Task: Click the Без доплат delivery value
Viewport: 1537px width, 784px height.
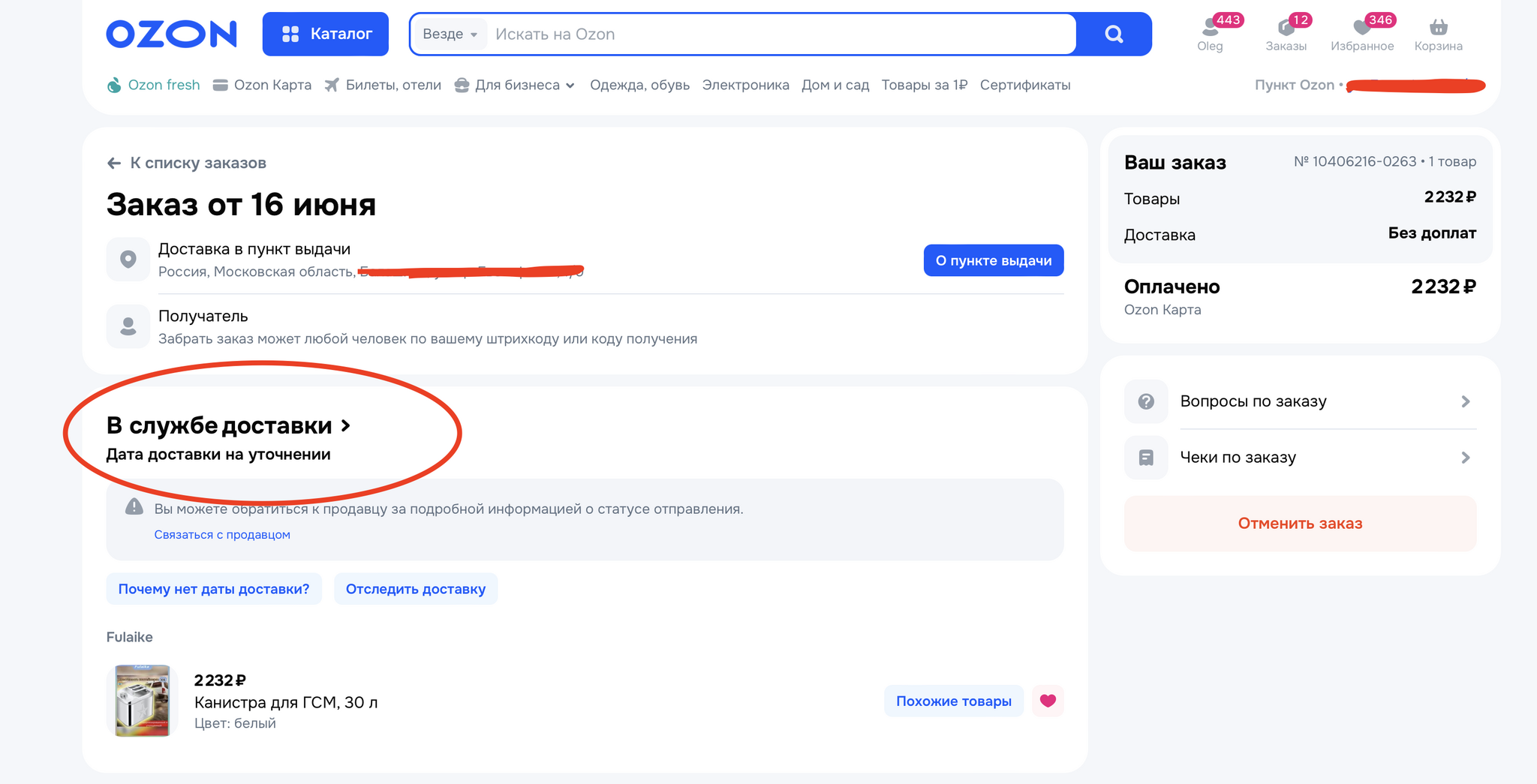Action: coord(1432,233)
